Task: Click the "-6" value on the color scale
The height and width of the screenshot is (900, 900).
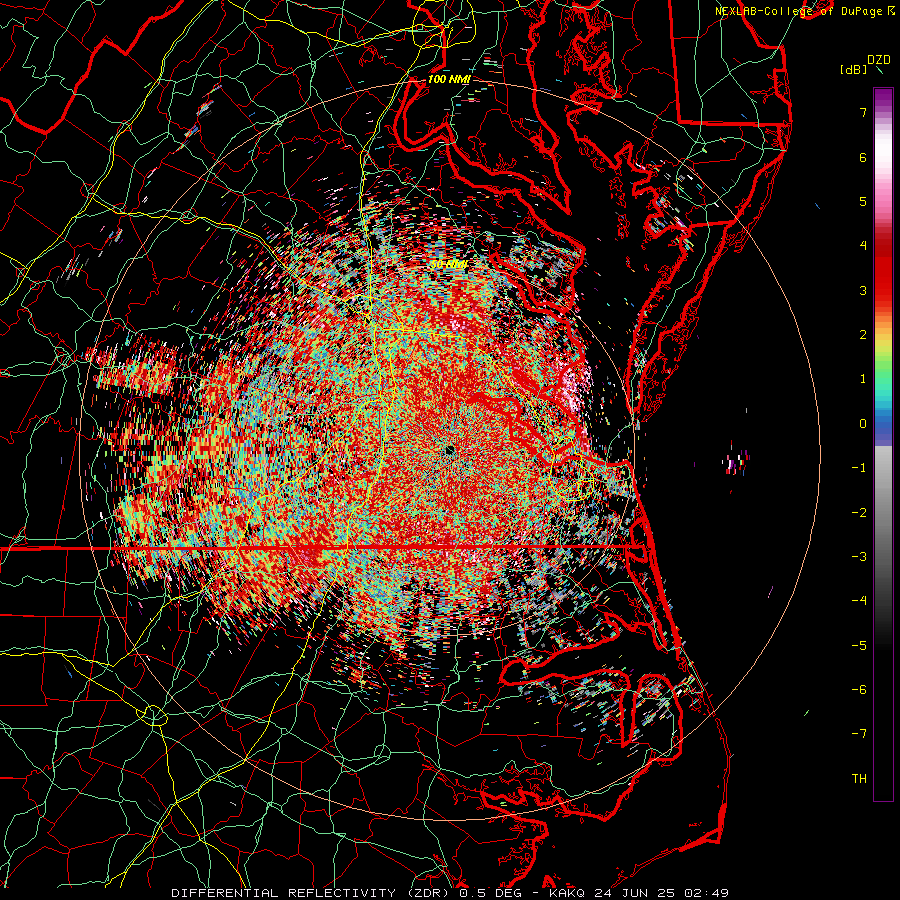Action: 859,690
